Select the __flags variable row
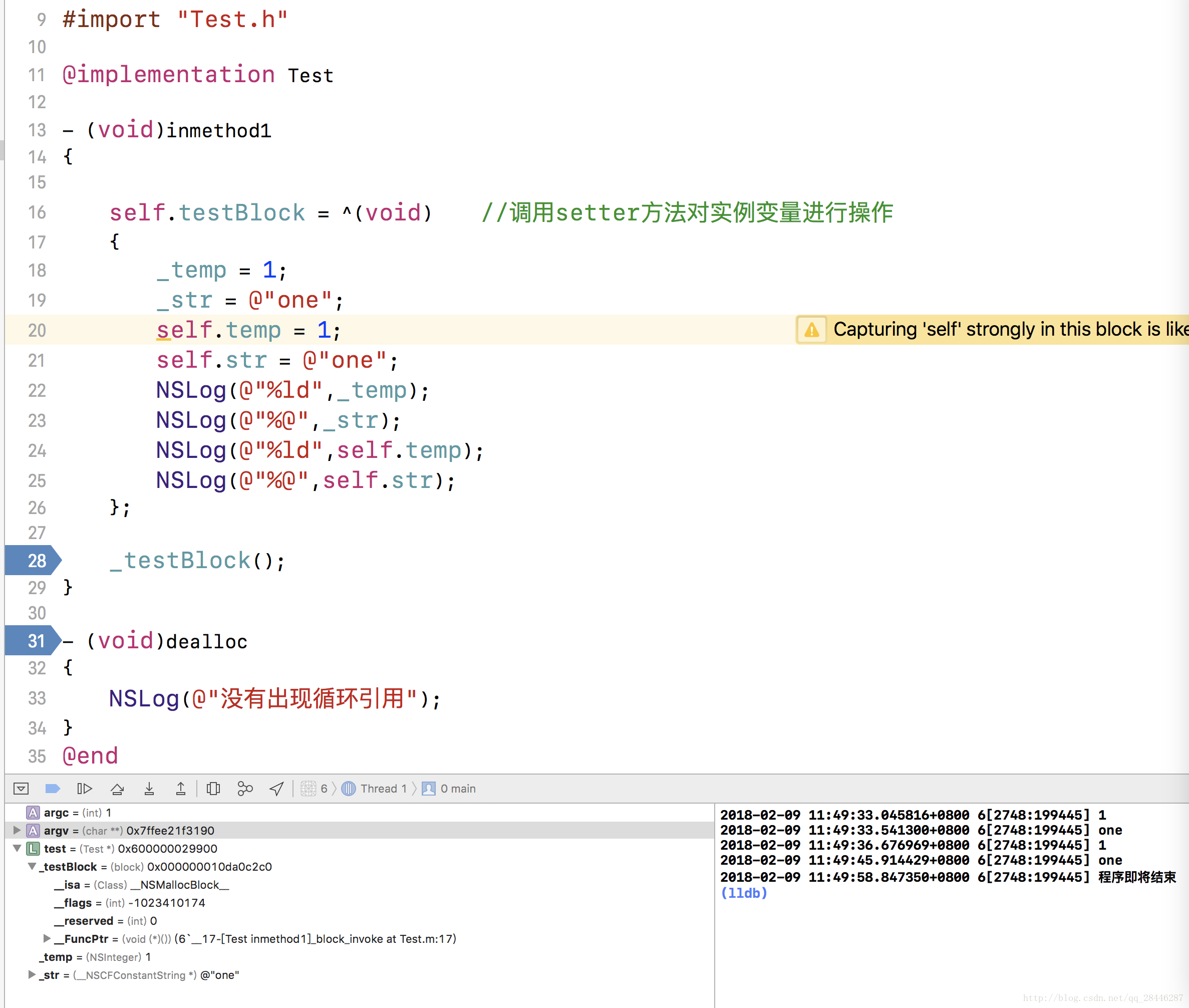This screenshot has height=1008, width=1189. [x=359, y=903]
